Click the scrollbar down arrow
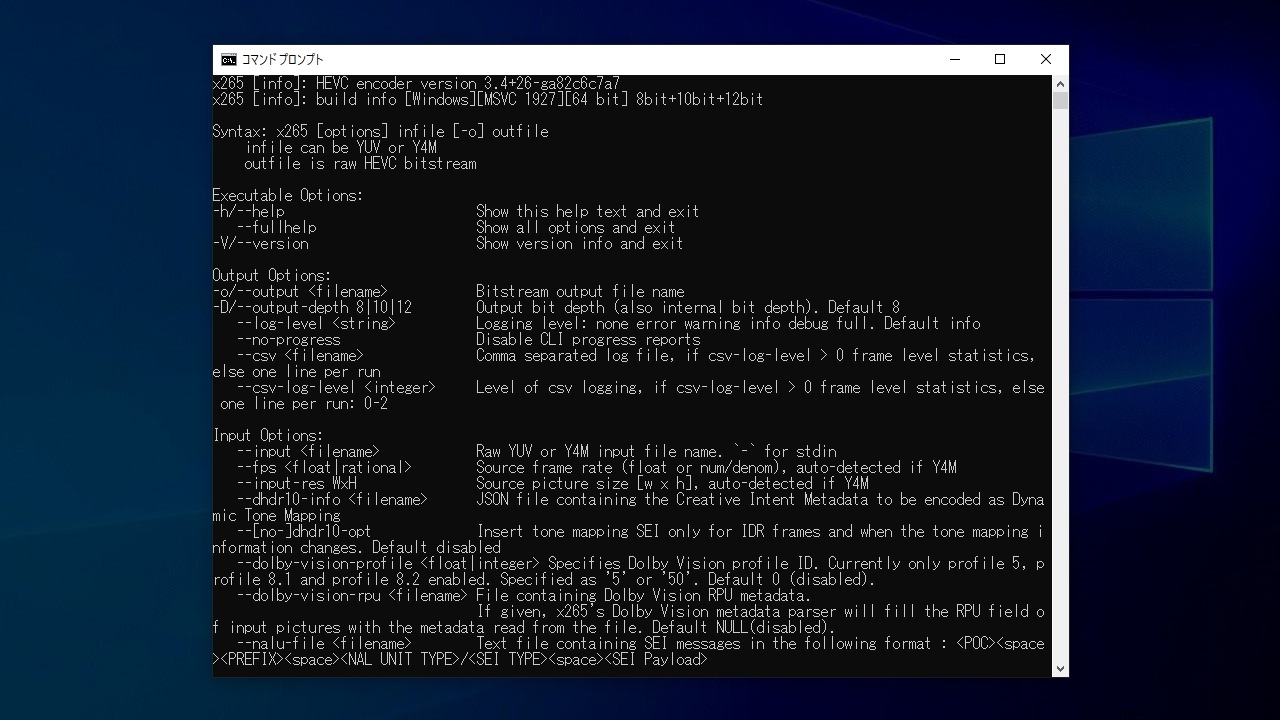 [x=1060, y=668]
